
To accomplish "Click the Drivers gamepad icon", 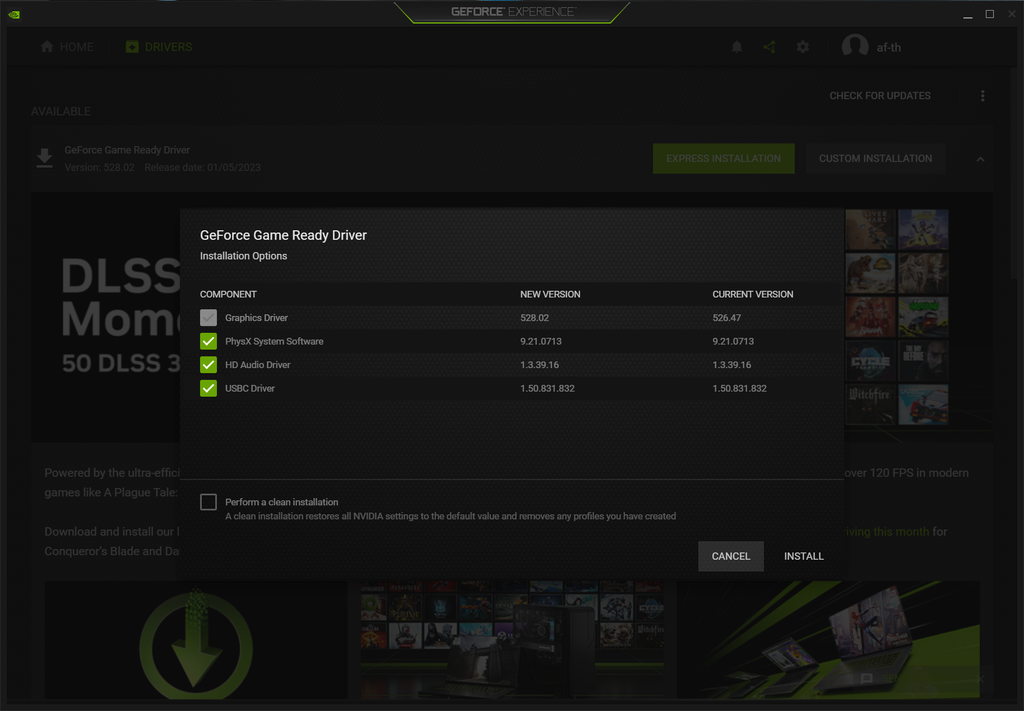I will click(131, 46).
